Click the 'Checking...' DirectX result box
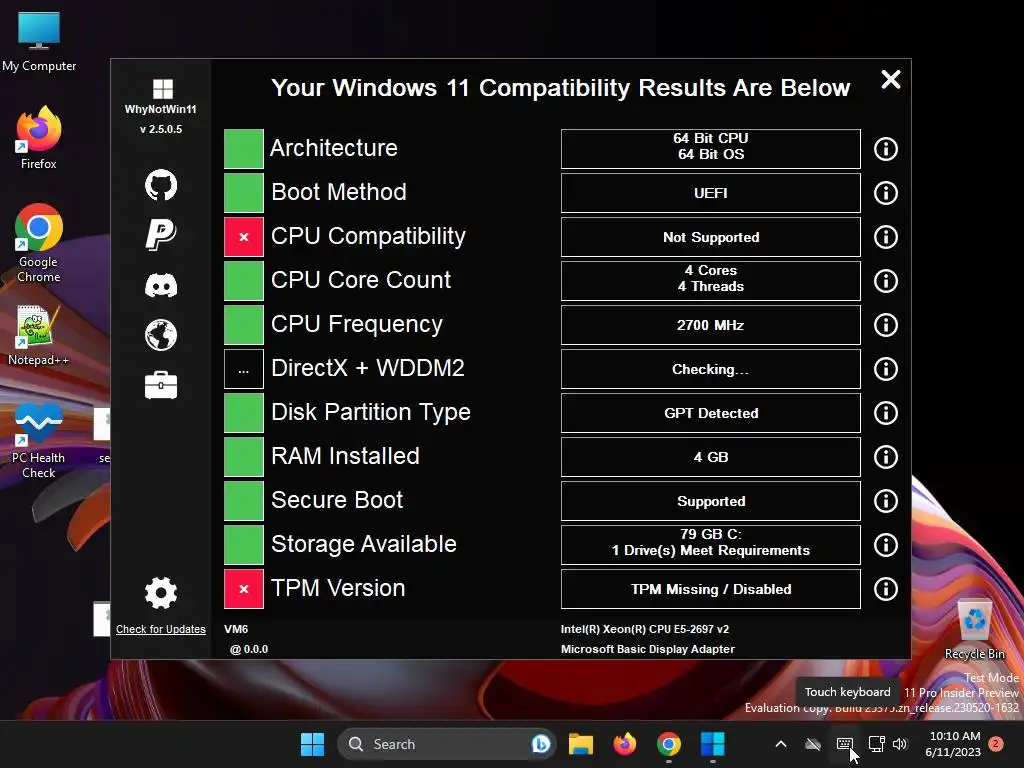 click(711, 369)
